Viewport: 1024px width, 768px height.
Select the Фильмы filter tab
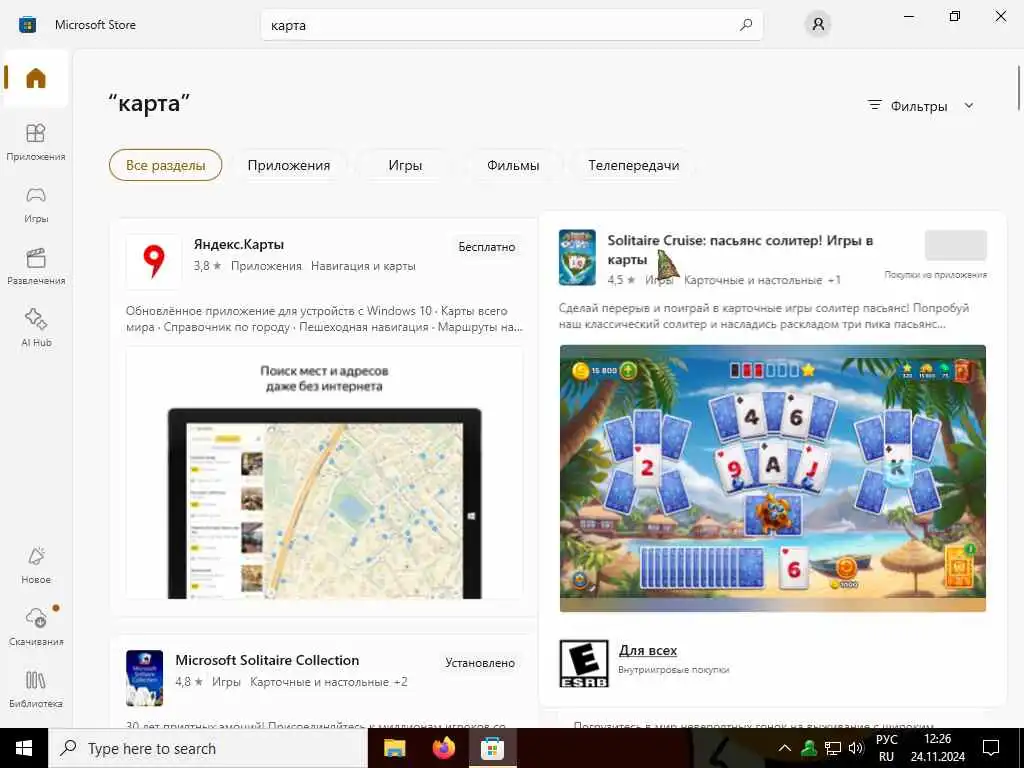click(x=513, y=165)
